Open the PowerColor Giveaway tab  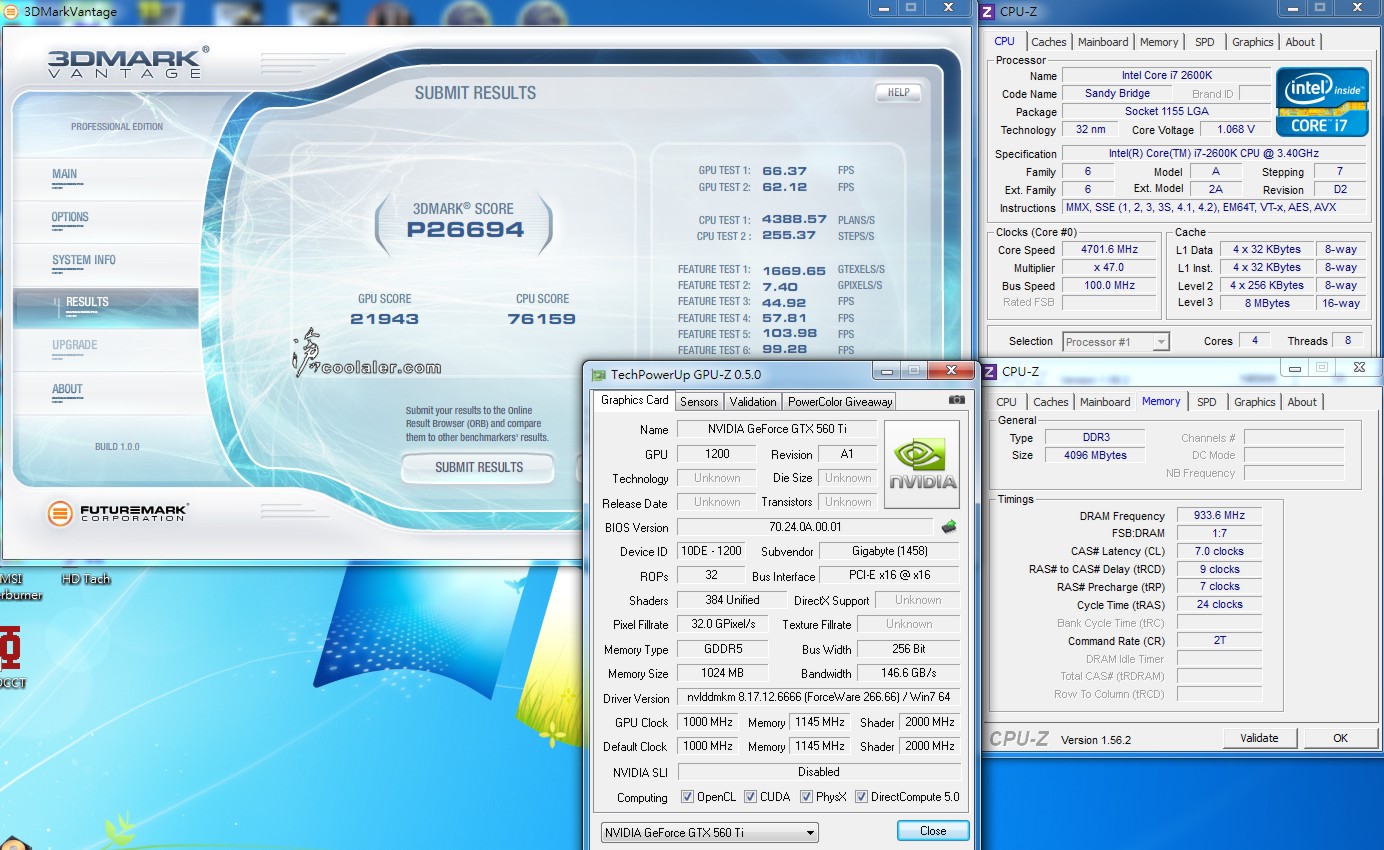(840, 401)
